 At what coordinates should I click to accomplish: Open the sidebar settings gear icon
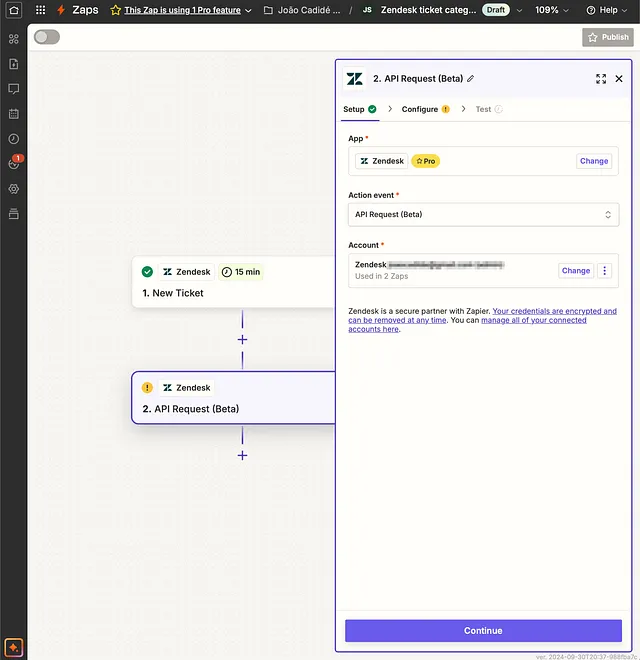coord(13,189)
